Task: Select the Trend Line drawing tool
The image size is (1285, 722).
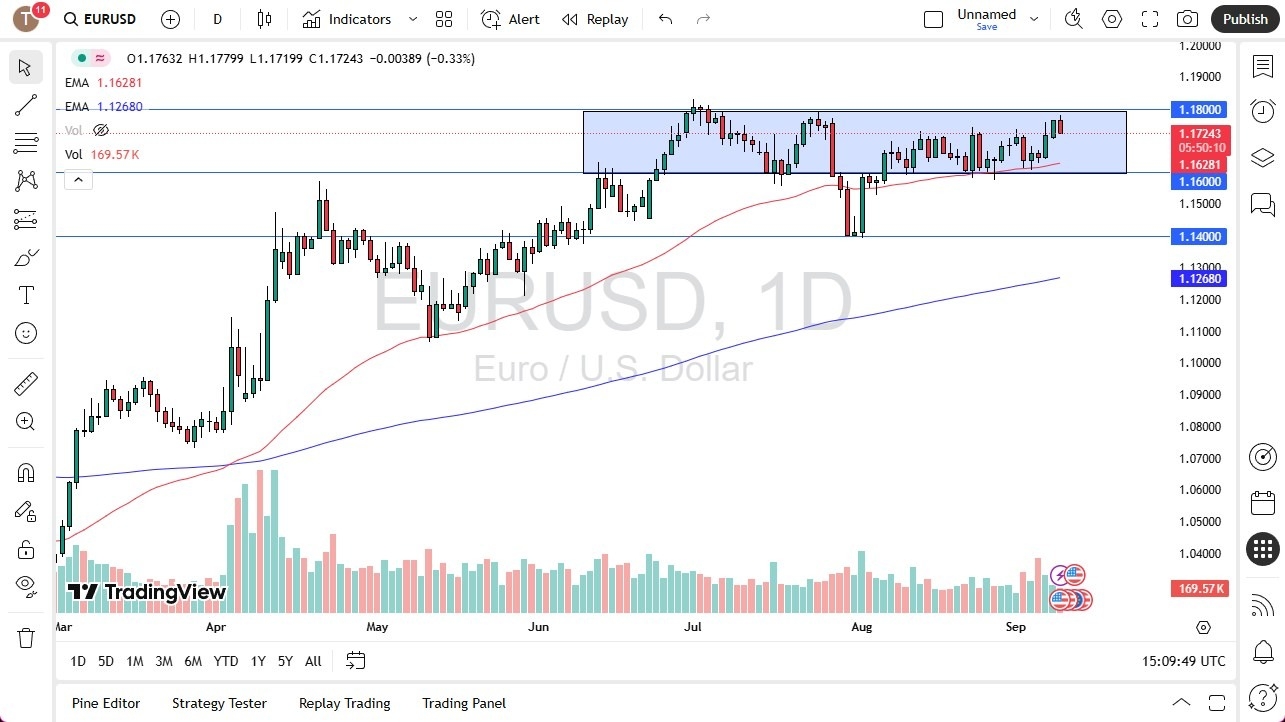Action: pyautogui.click(x=26, y=105)
